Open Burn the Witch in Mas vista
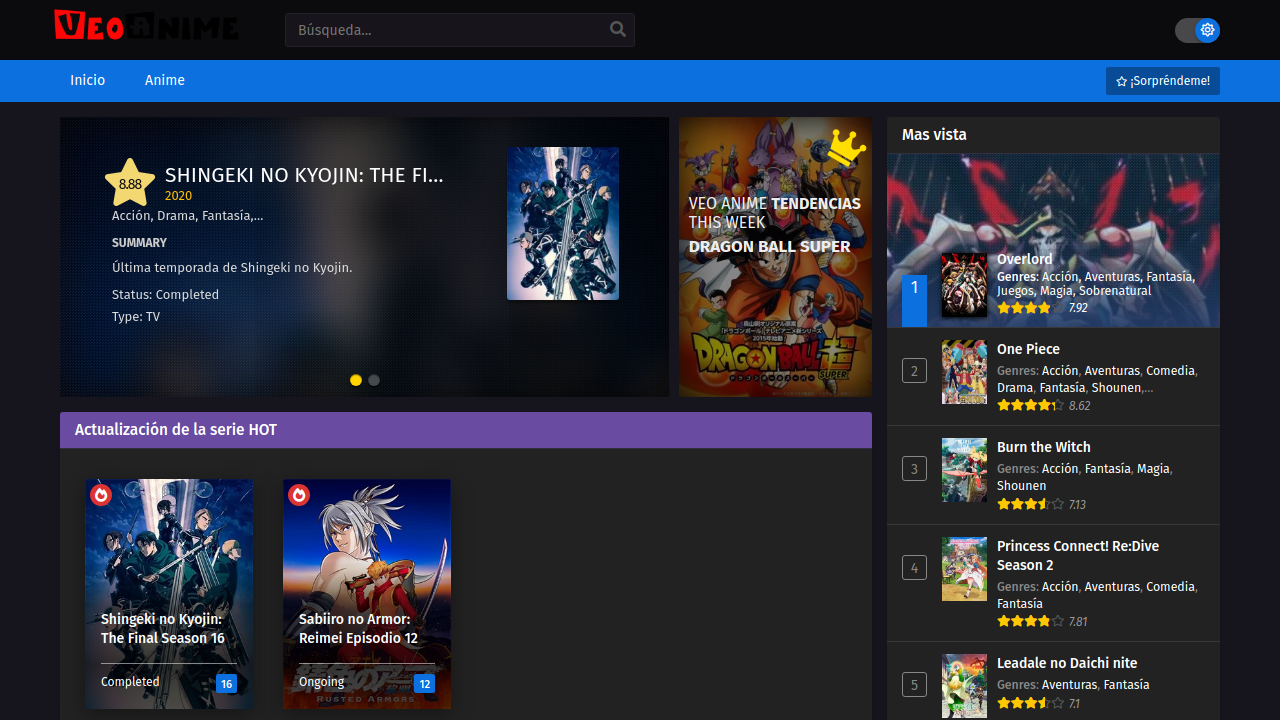Screen dimensions: 1280x720 (x=1044, y=447)
